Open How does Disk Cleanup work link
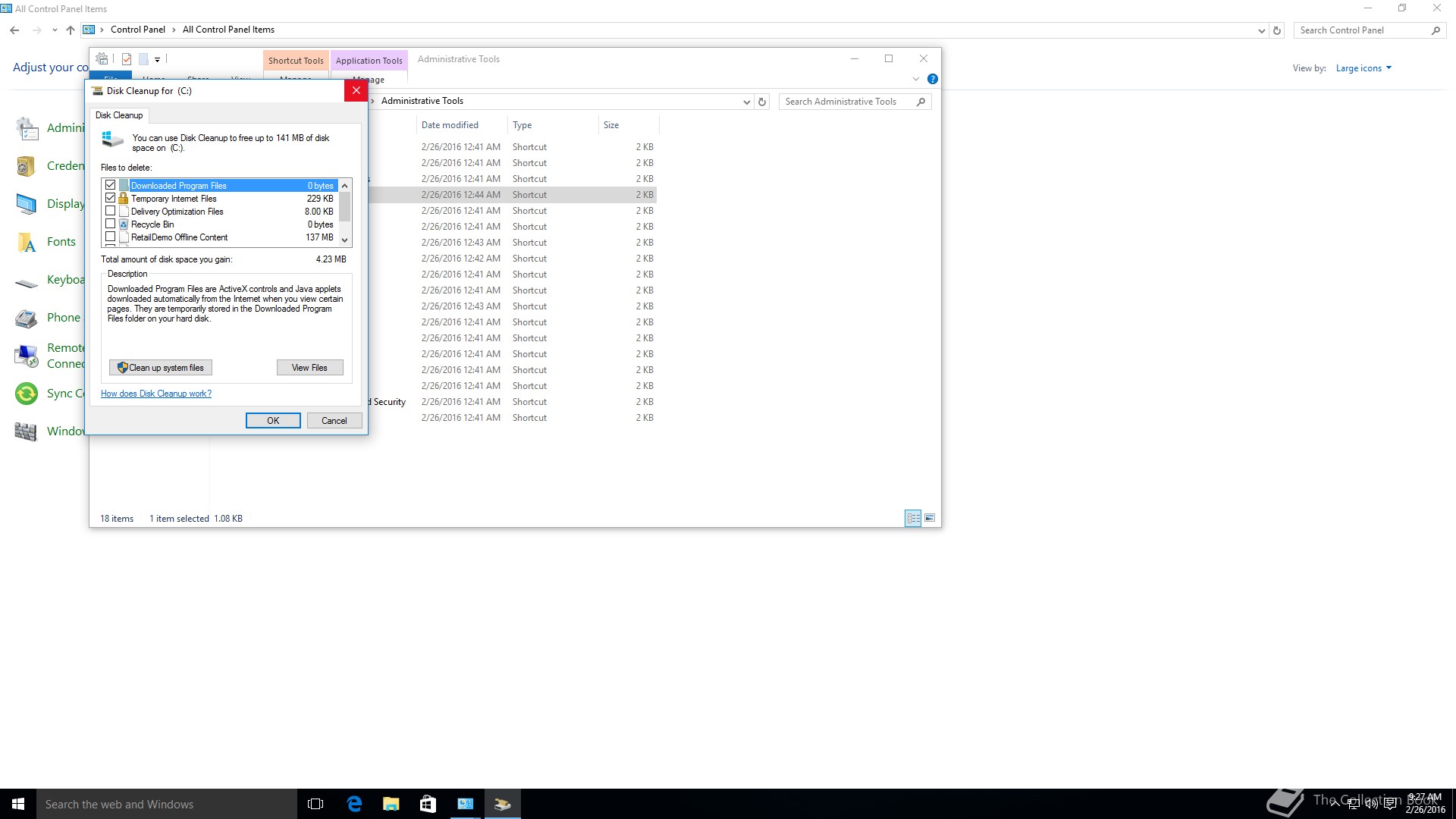1456x819 pixels. [x=156, y=394]
